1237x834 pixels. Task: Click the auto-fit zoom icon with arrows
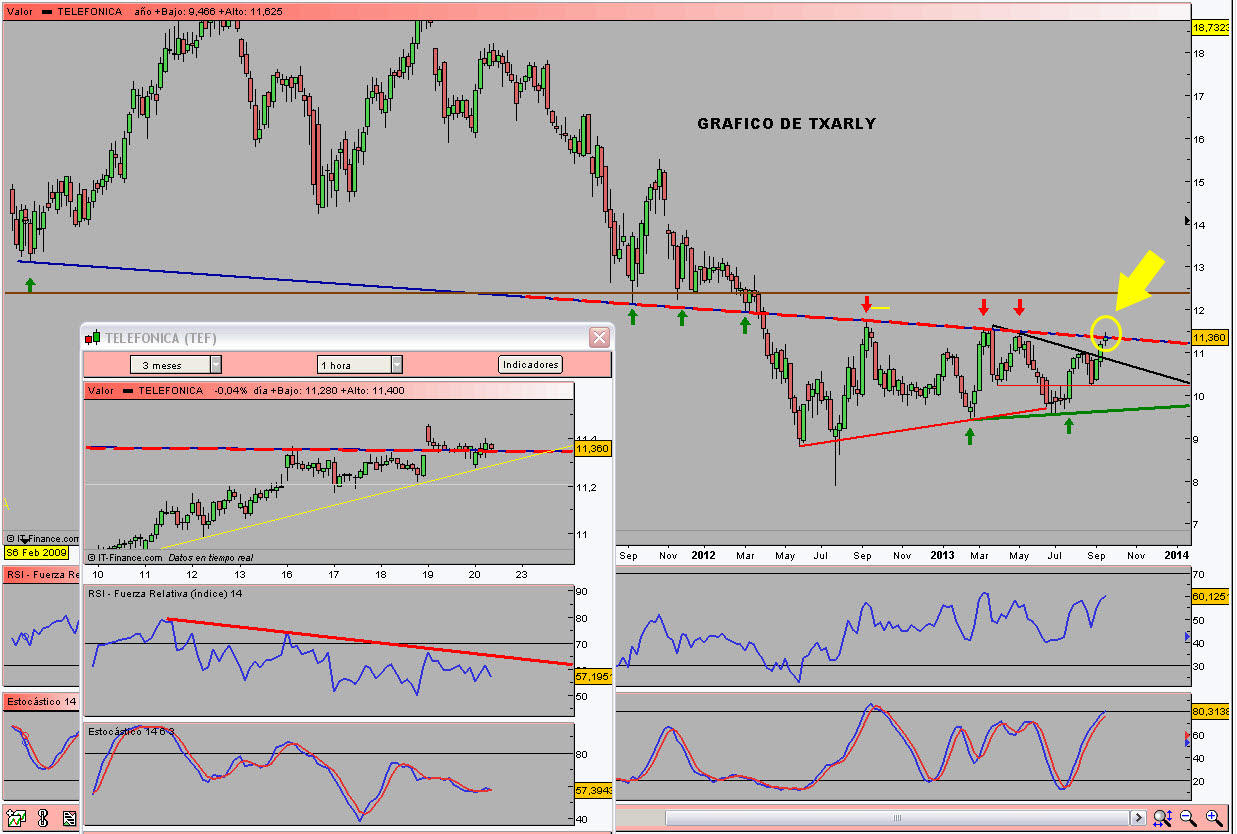(x=1162, y=819)
